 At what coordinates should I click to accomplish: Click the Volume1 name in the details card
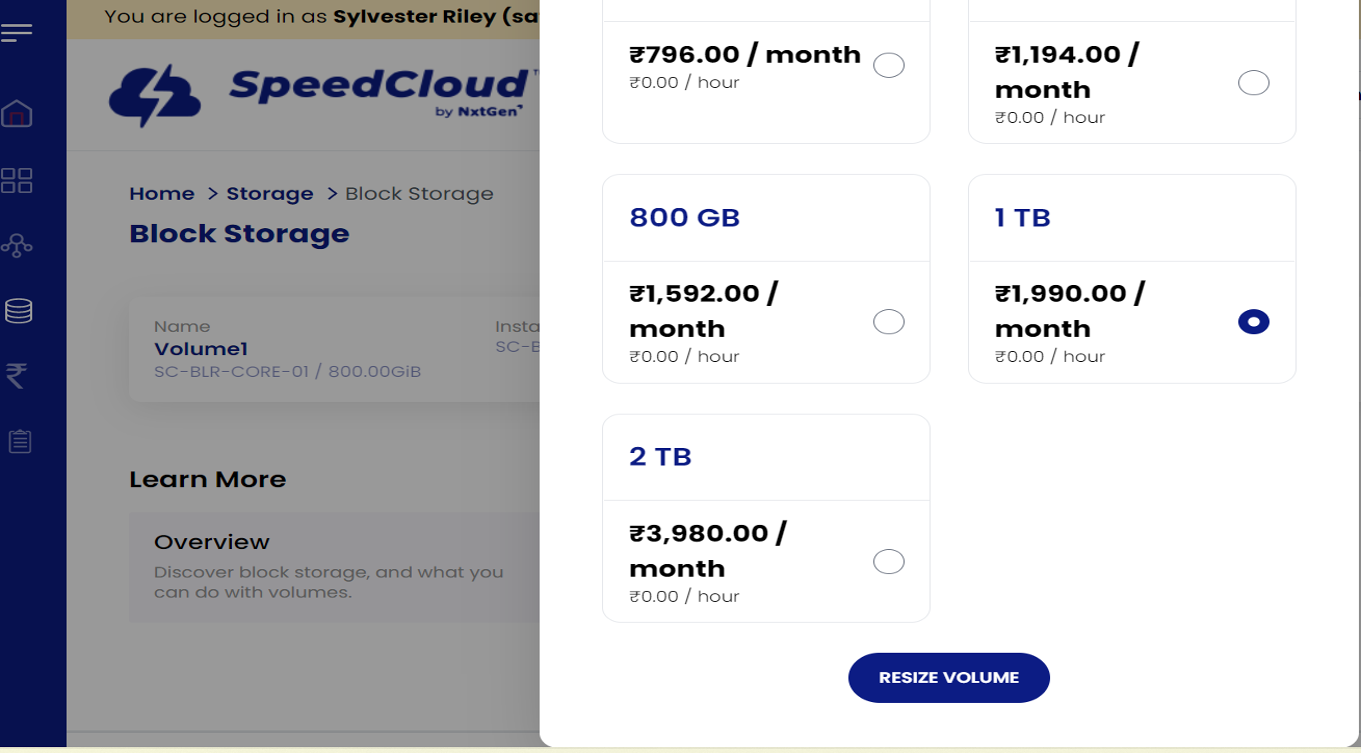pyautogui.click(x=200, y=348)
